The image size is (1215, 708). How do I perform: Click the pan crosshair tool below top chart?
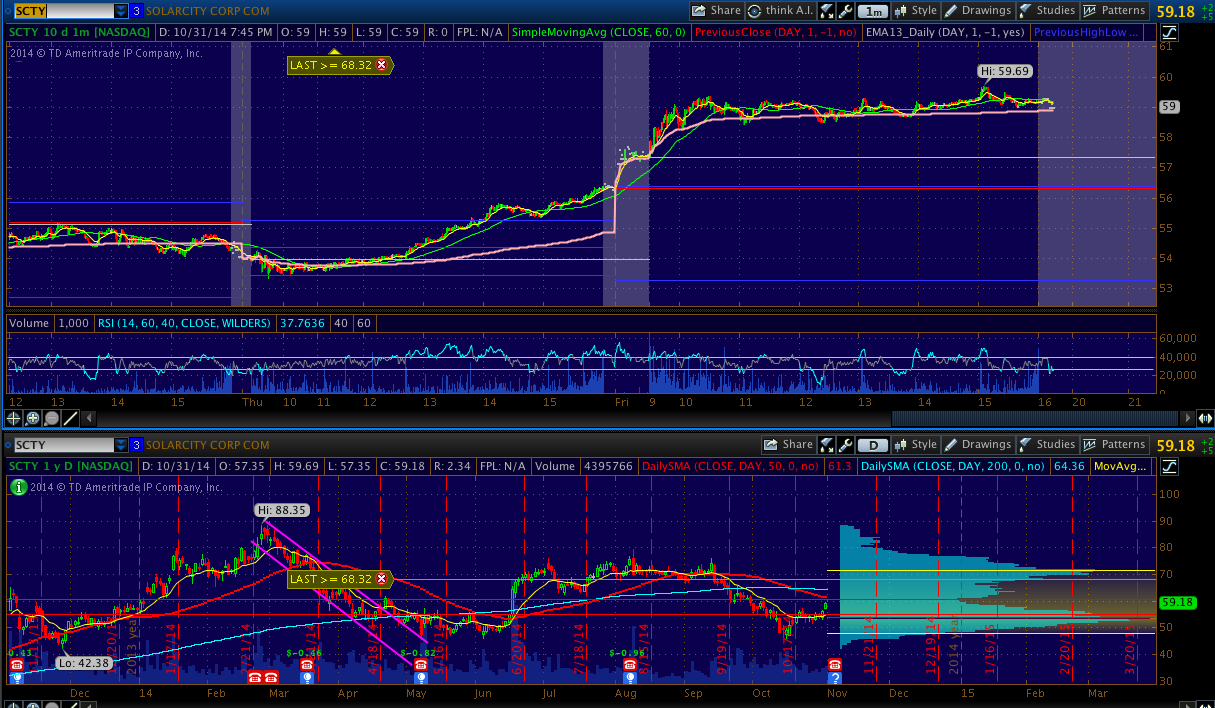pos(16,418)
